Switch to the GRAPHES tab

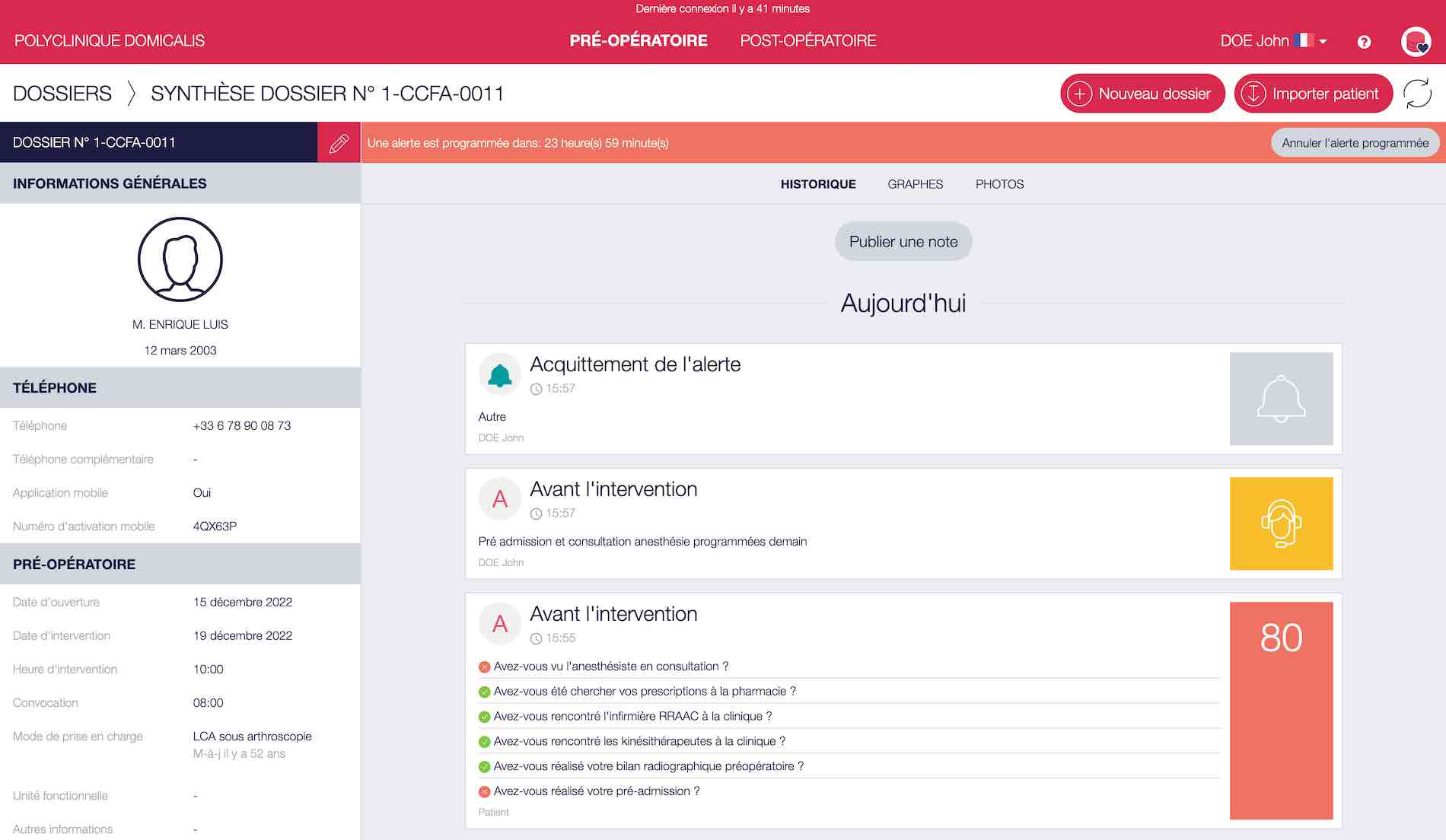(915, 184)
